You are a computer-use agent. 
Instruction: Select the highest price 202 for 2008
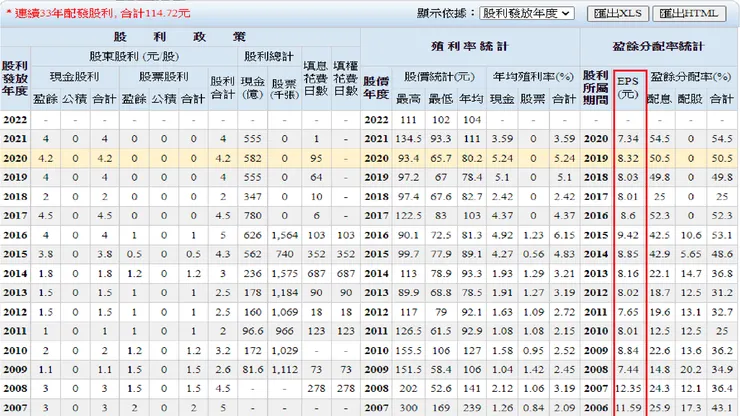tap(408, 389)
